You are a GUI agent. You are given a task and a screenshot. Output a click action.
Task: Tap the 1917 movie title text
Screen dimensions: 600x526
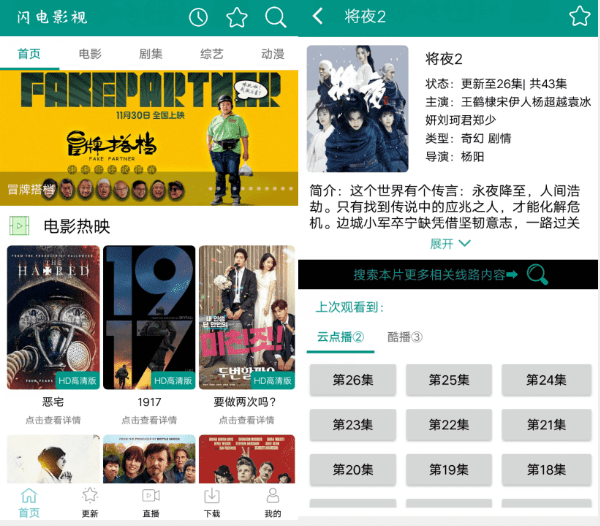pyautogui.click(x=149, y=402)
